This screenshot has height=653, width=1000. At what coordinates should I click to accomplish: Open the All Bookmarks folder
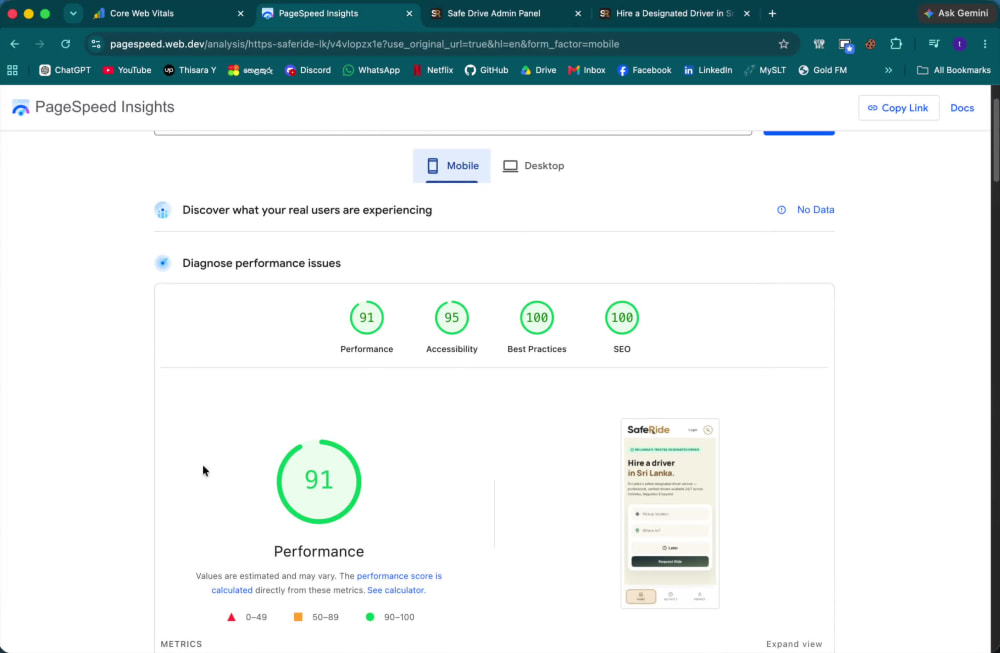[x=953, y=70]
